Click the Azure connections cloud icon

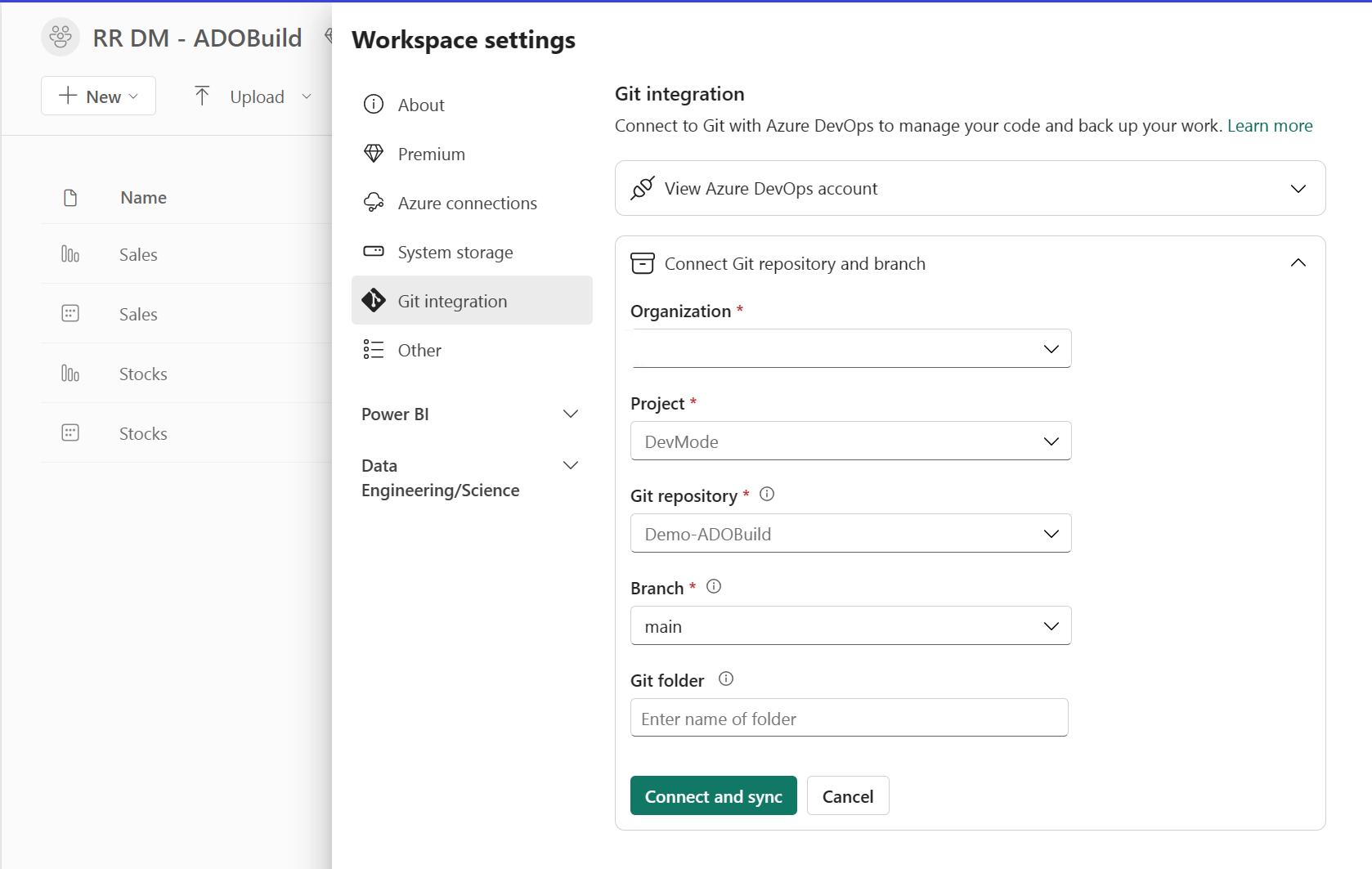tap(374, 203)
